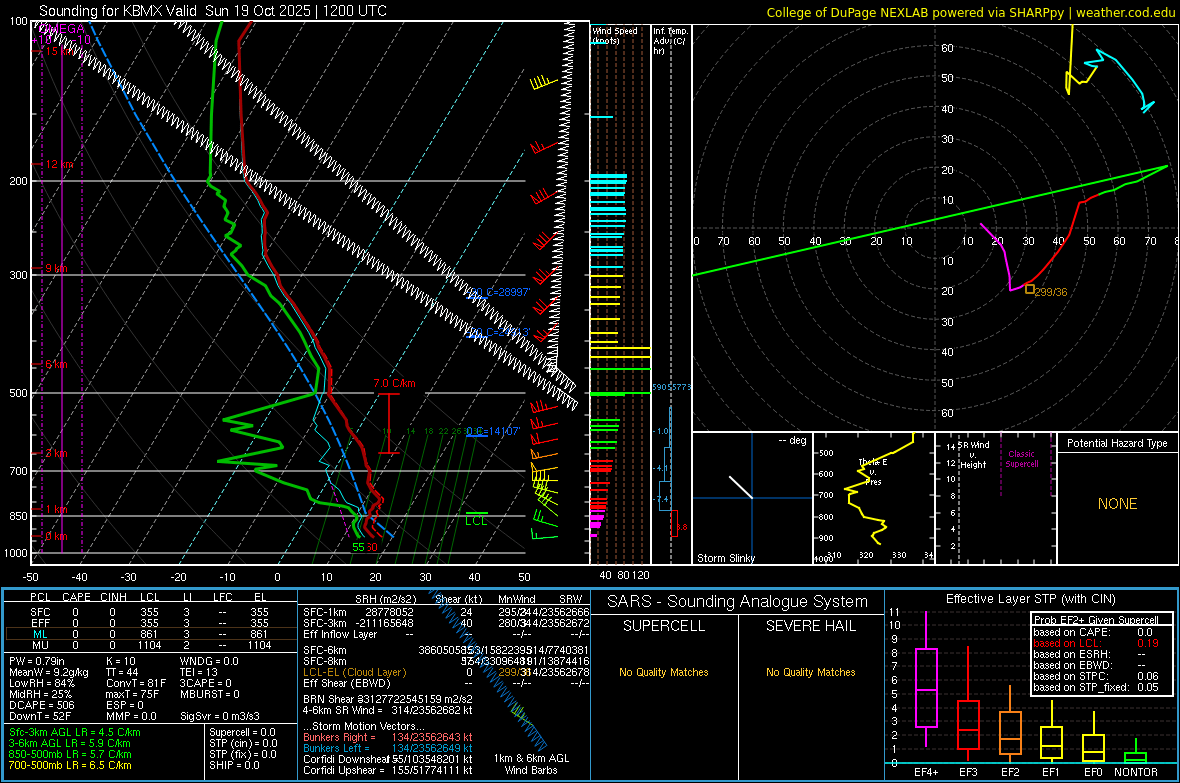Image resolution: width=1180 pixels, height=783 pixels.
Task: Click the Storm Slinky panel label
Action: point(725,558)
